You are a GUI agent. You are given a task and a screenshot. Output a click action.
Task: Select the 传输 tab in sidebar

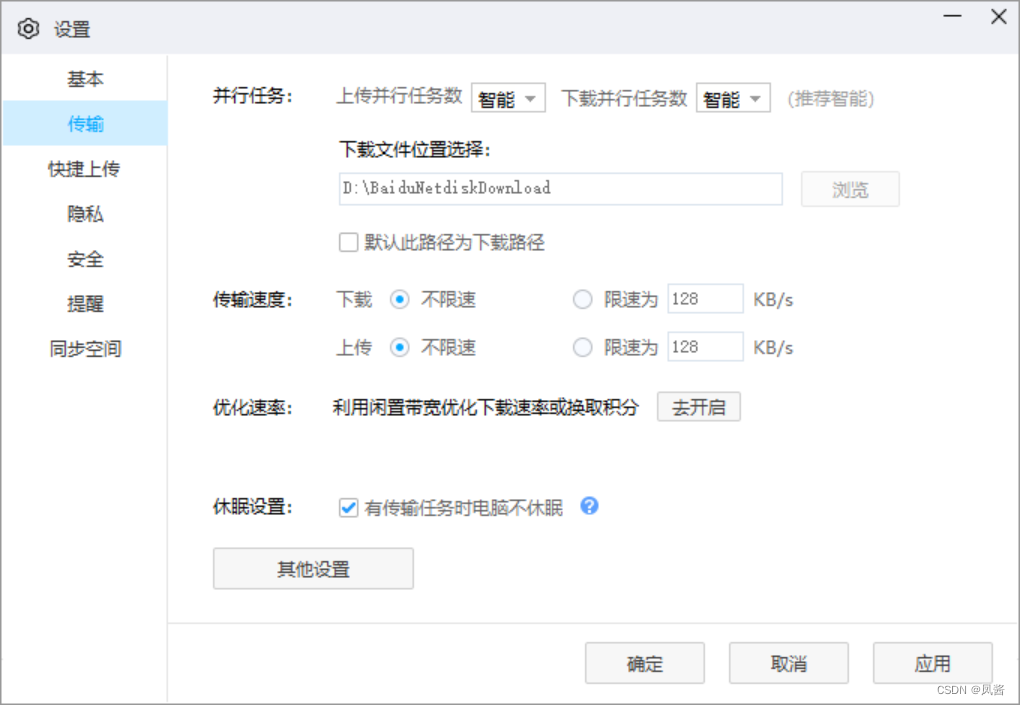click(x=85, y=124)
